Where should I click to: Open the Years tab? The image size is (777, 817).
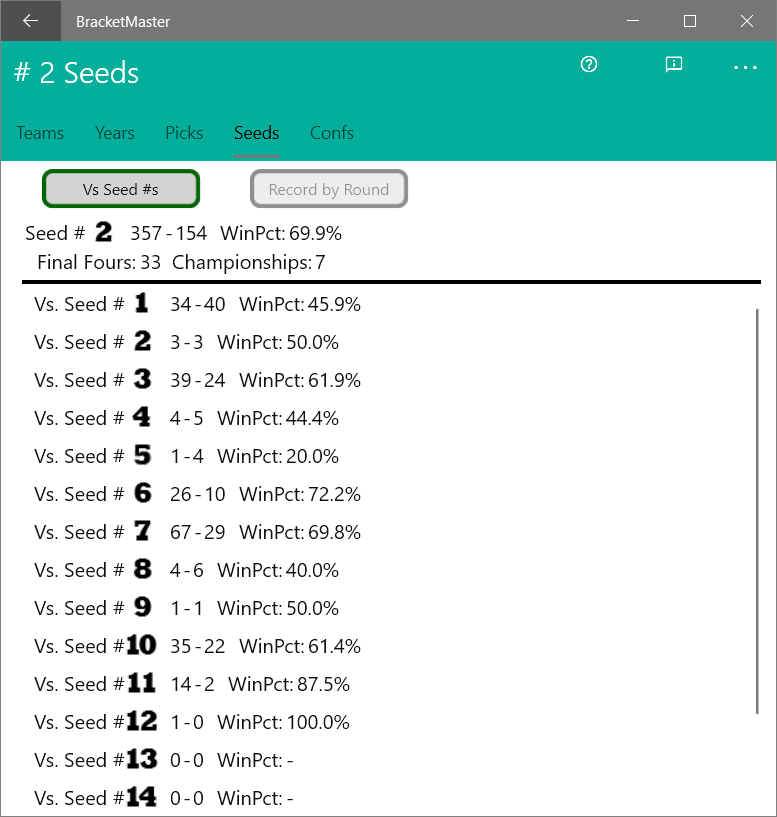pos(115,133)
